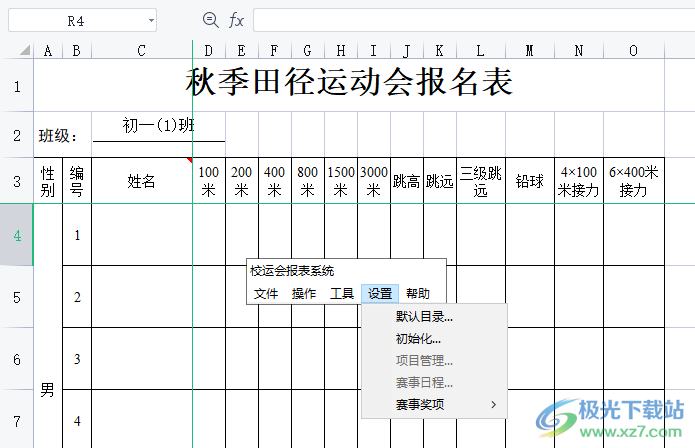Select column C header
The height and width of the screenshot is (448, 695).
(x=141, y=51)
